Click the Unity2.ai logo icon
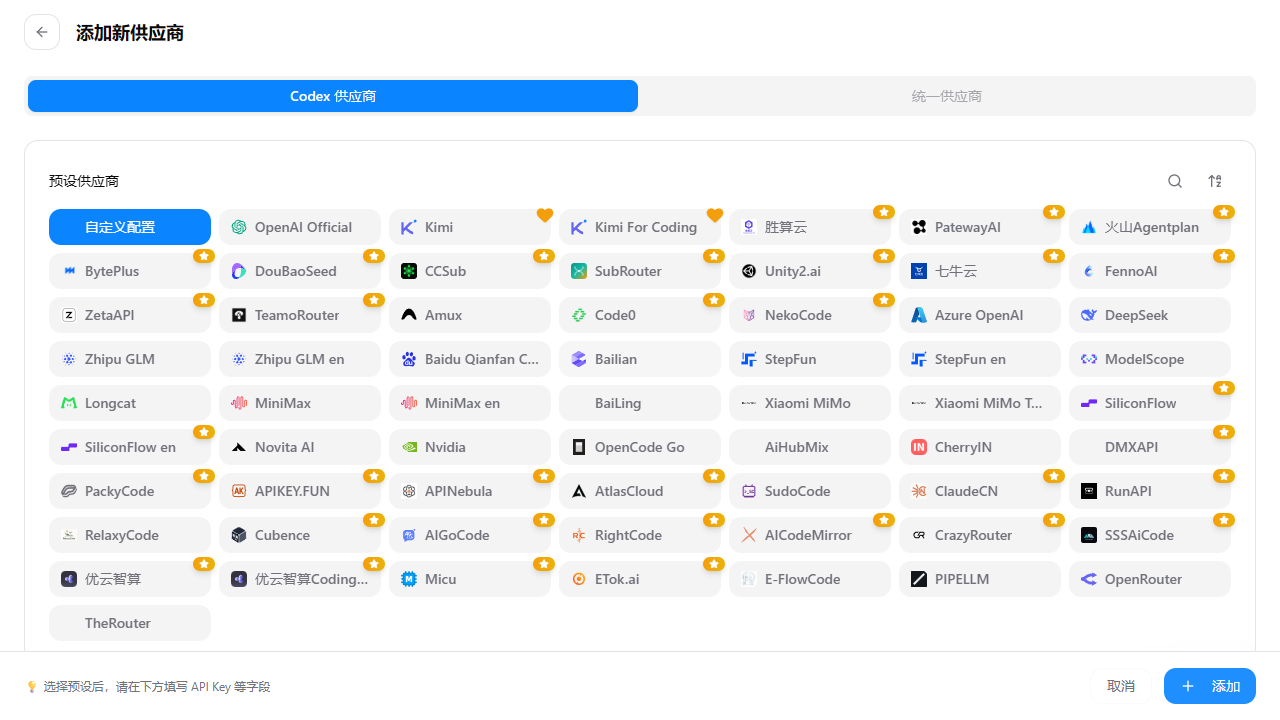 (749, 271)
